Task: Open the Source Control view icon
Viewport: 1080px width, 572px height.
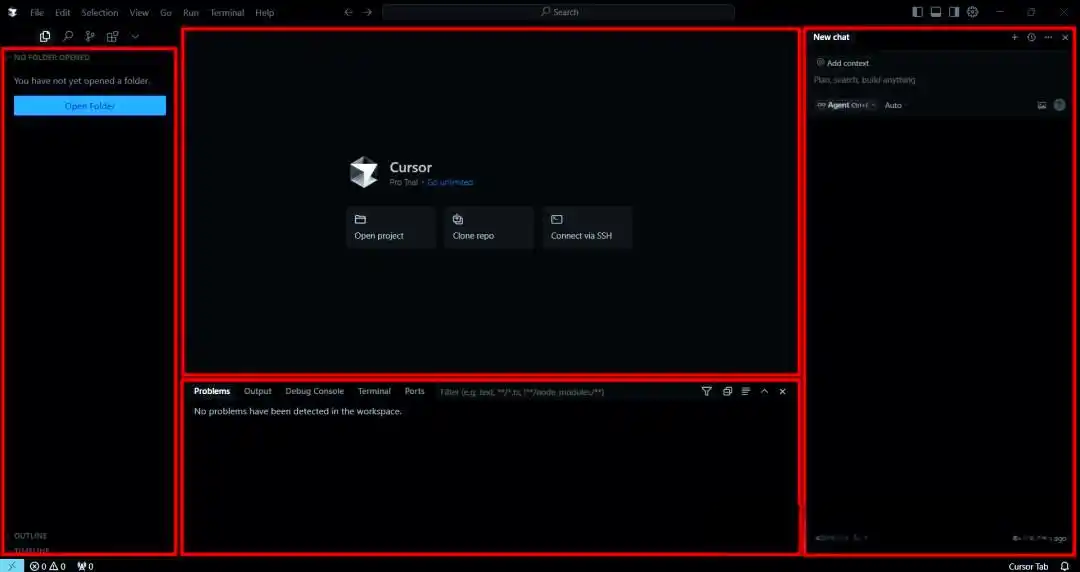Action: (90, 36)
